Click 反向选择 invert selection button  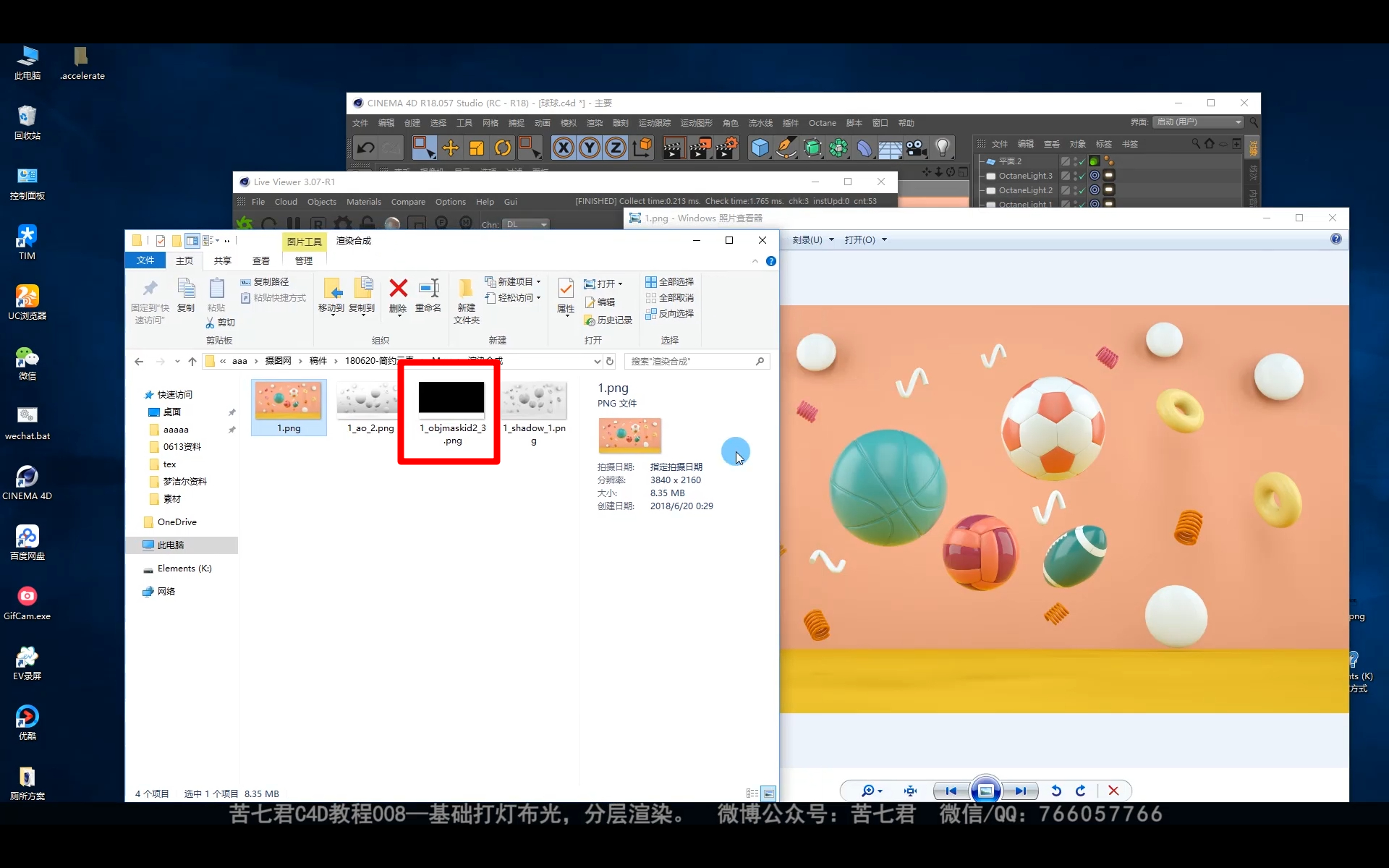(x=670, y=313)
